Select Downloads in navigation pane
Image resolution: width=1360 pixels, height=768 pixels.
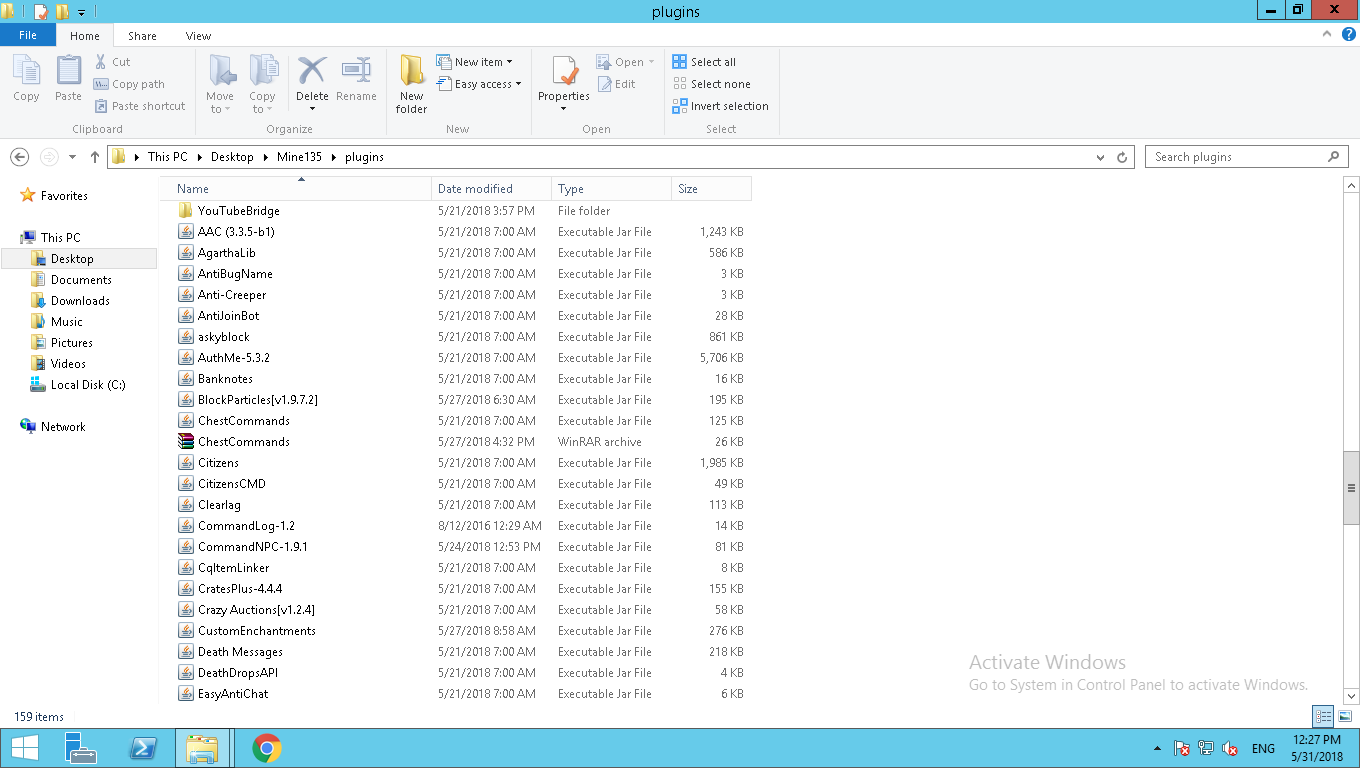tap(80, 301)
